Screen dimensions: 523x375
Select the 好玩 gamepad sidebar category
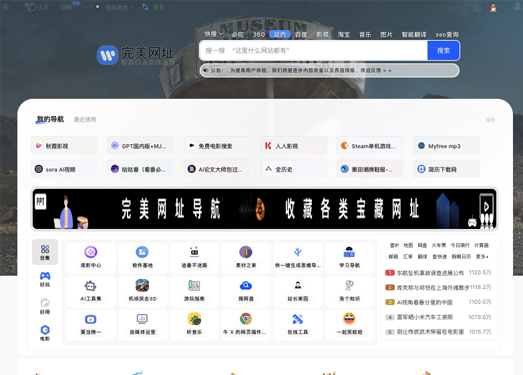pyautogui.click(x=45, y=279)
